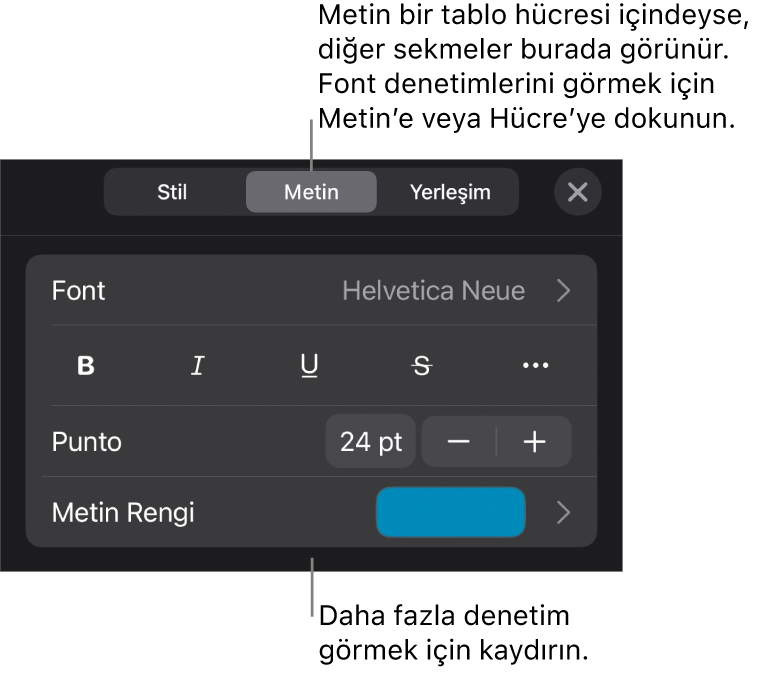The image size is (766, 676).
Task: Expand the Font list chevron
Action: click(x=564, y=291)
